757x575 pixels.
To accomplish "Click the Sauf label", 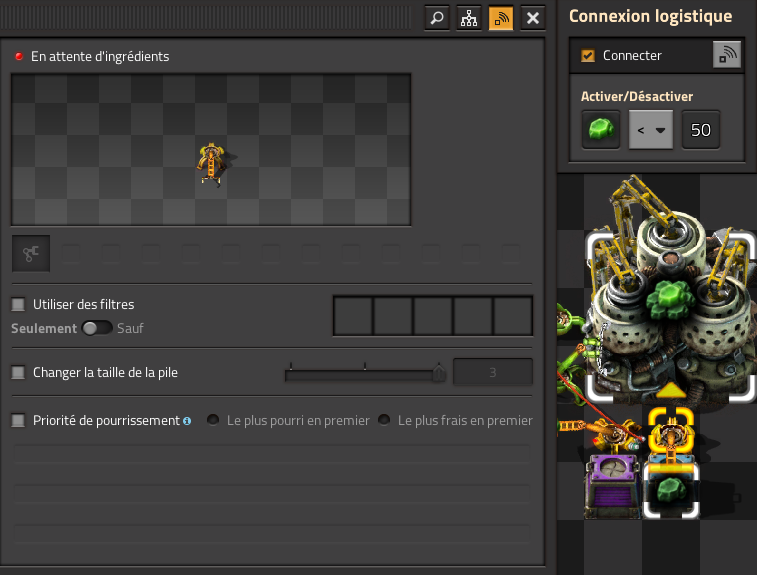I will point(130,328).
